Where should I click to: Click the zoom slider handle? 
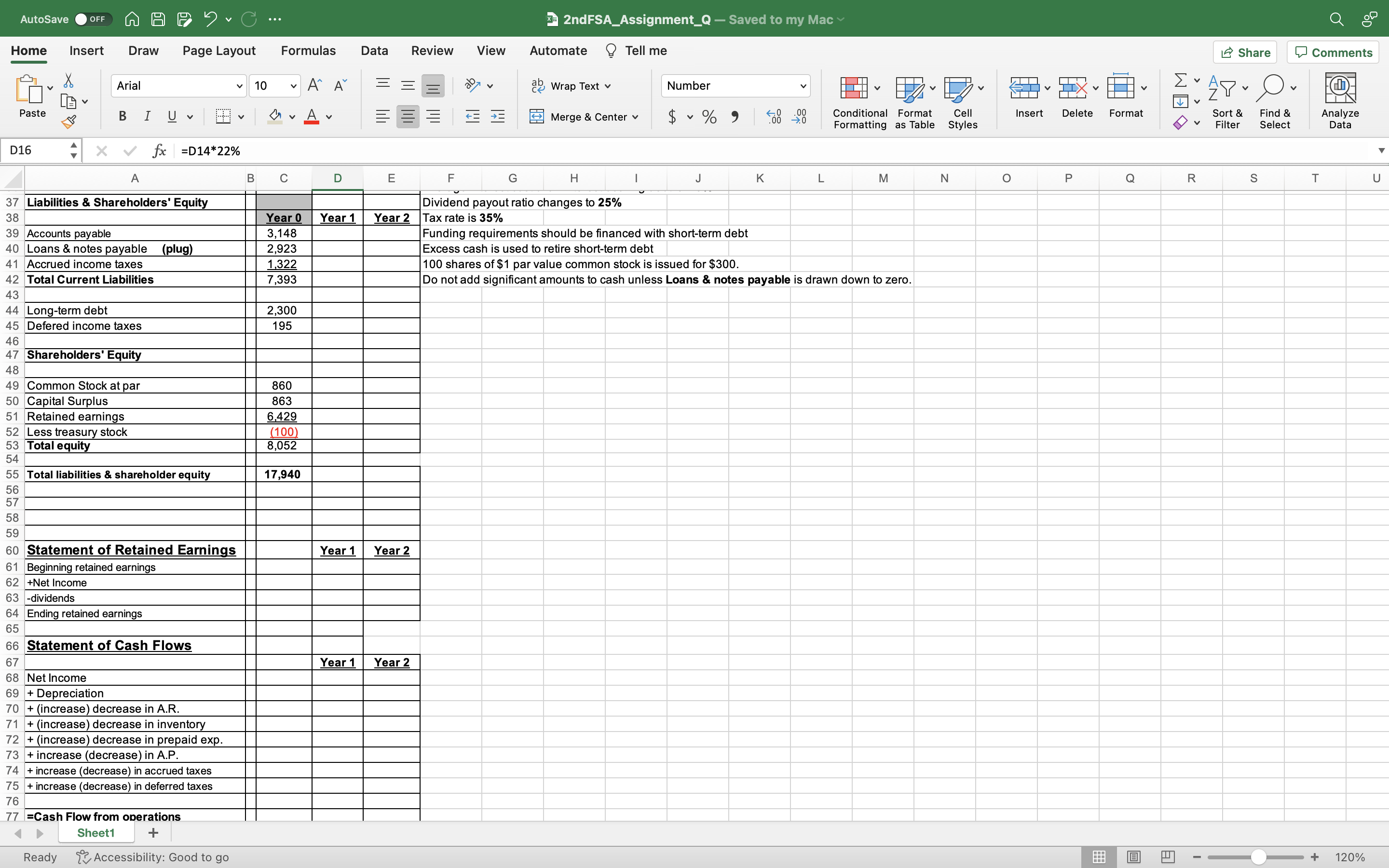coord(1258,857)
